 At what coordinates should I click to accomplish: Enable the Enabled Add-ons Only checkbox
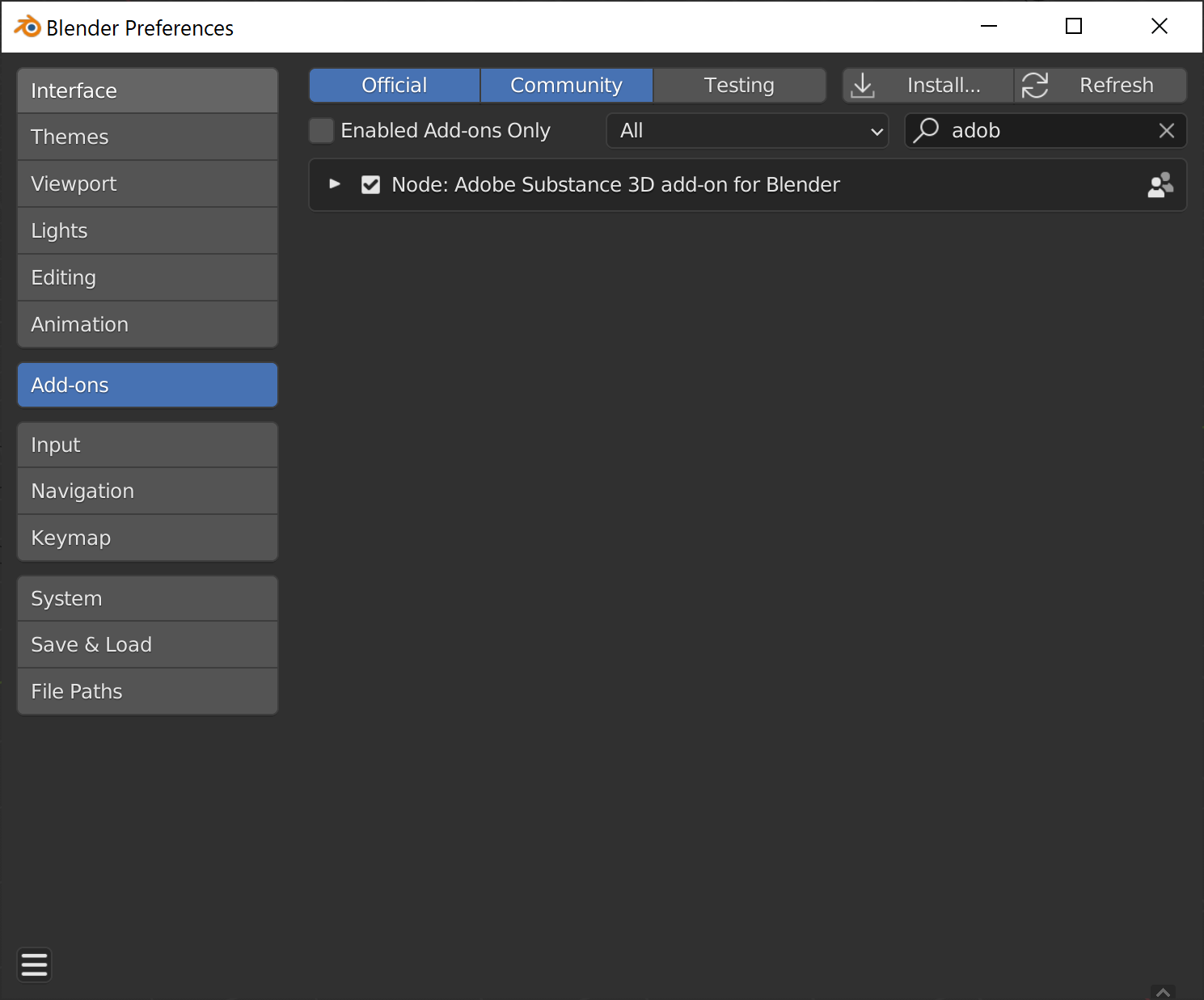[x=321, y=130]
